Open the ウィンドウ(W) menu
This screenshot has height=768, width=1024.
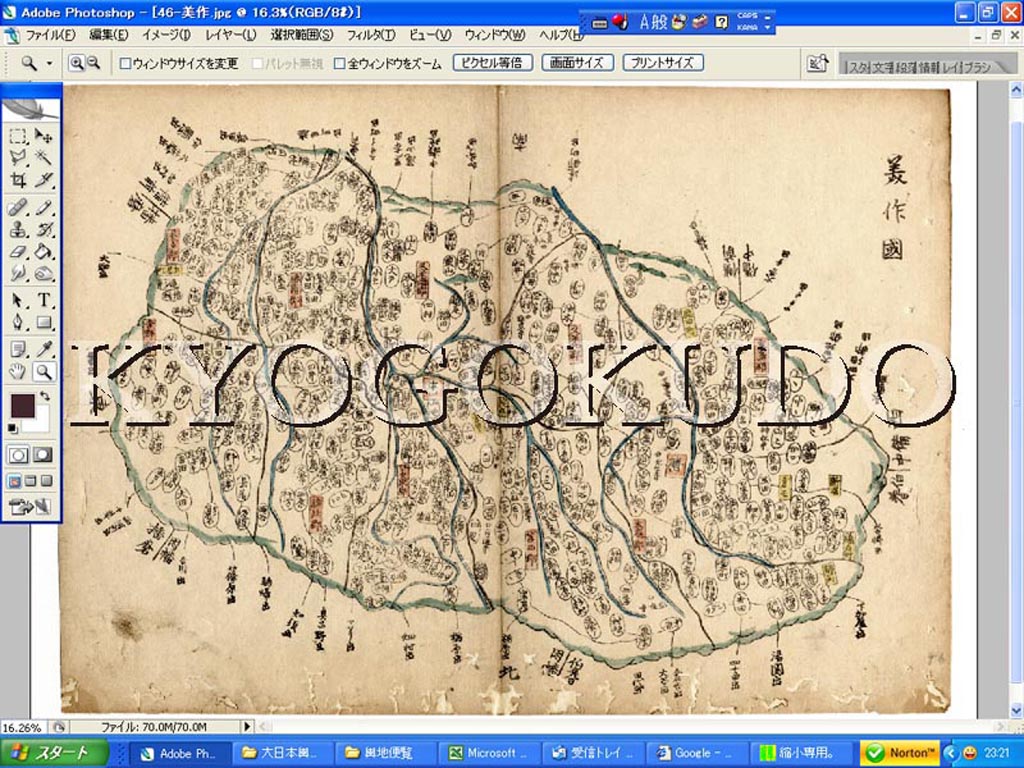click(x=494, y=35)
